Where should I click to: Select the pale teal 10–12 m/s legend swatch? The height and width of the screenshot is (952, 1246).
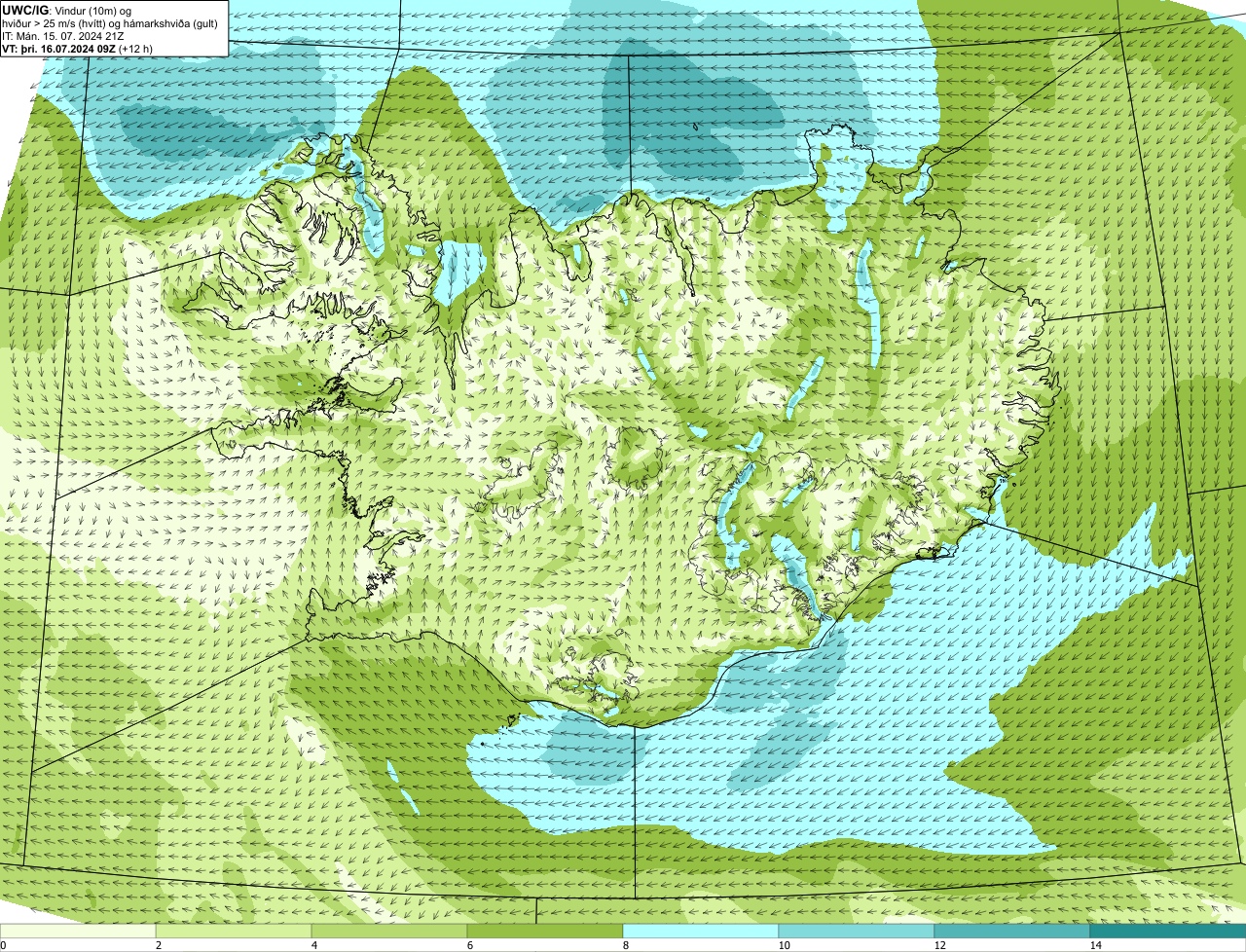[857, 932]
